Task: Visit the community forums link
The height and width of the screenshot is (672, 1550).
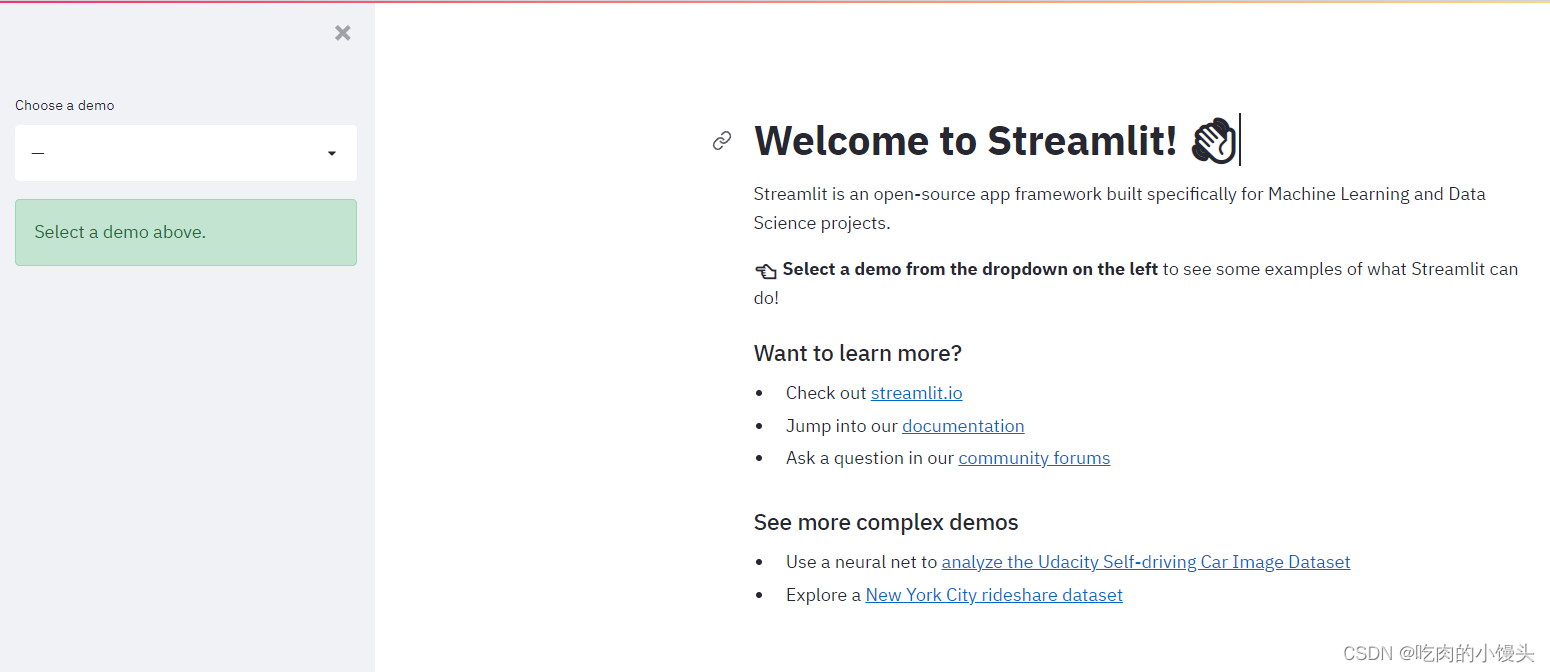Action: point(1034,458)
